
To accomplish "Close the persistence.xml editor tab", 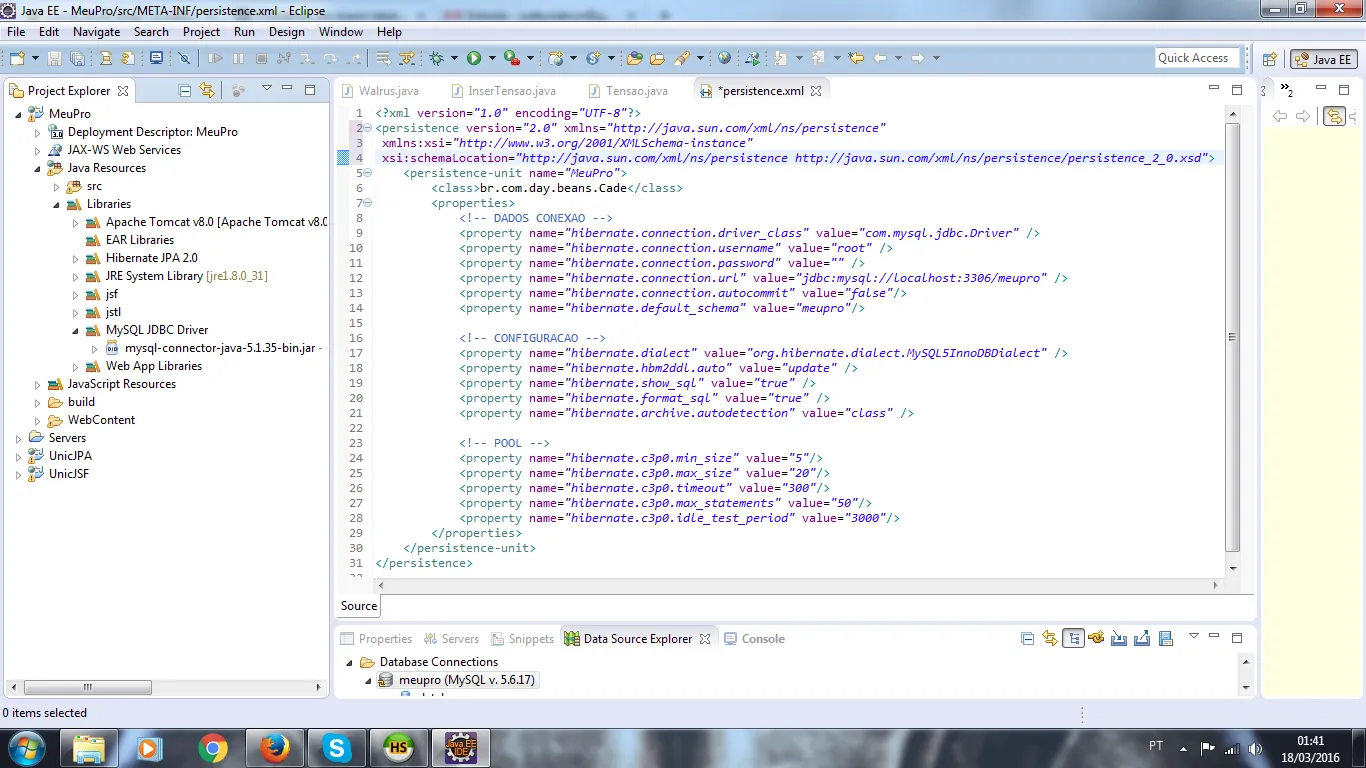I will point(816,91).
